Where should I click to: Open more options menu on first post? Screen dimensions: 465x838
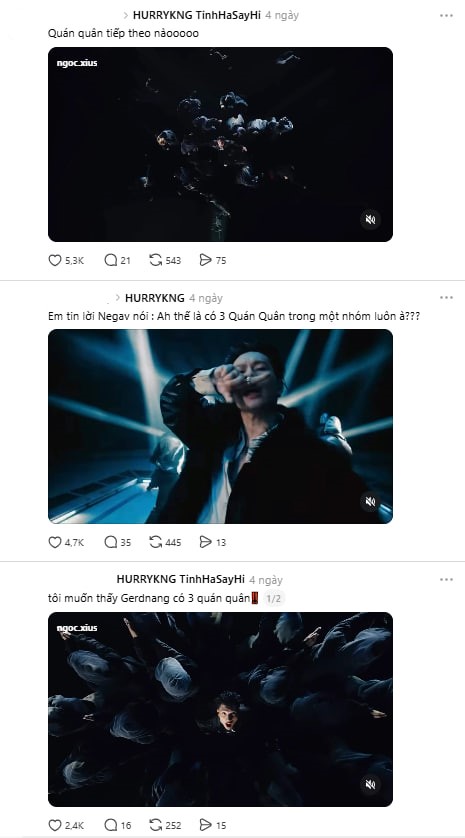[x=446, y=15]
